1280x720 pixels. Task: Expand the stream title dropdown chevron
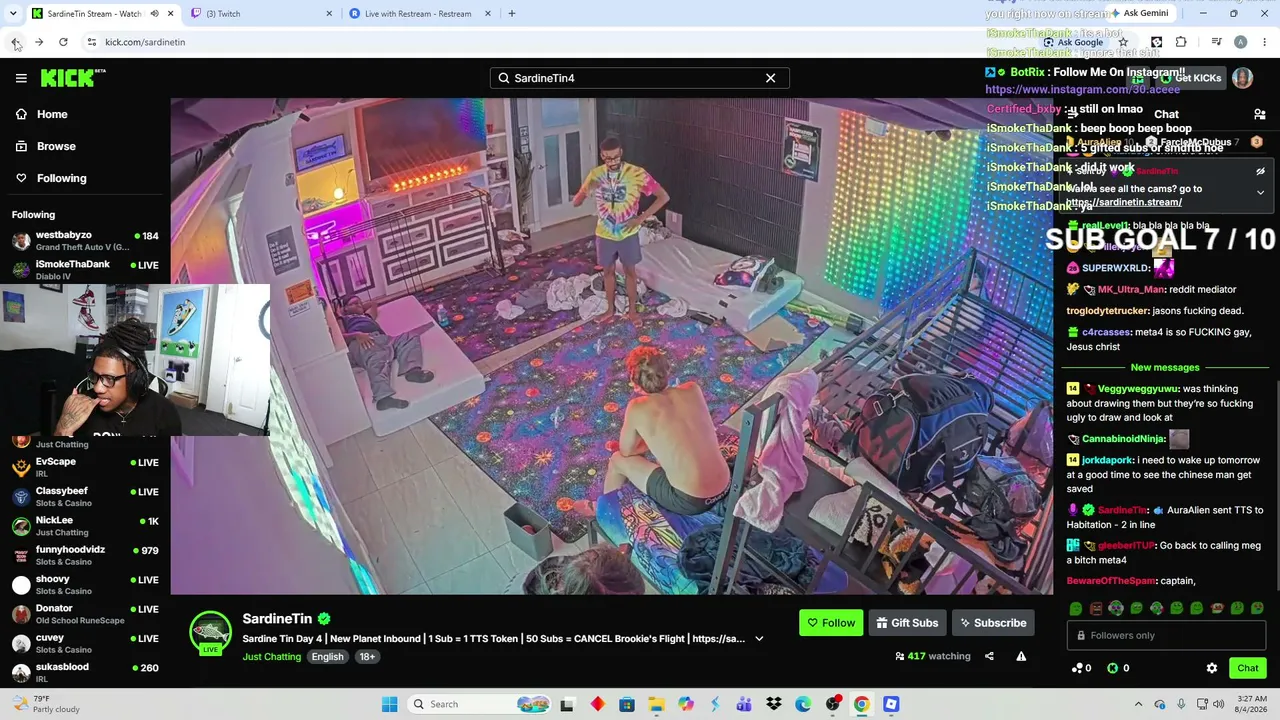coord(759,639)
